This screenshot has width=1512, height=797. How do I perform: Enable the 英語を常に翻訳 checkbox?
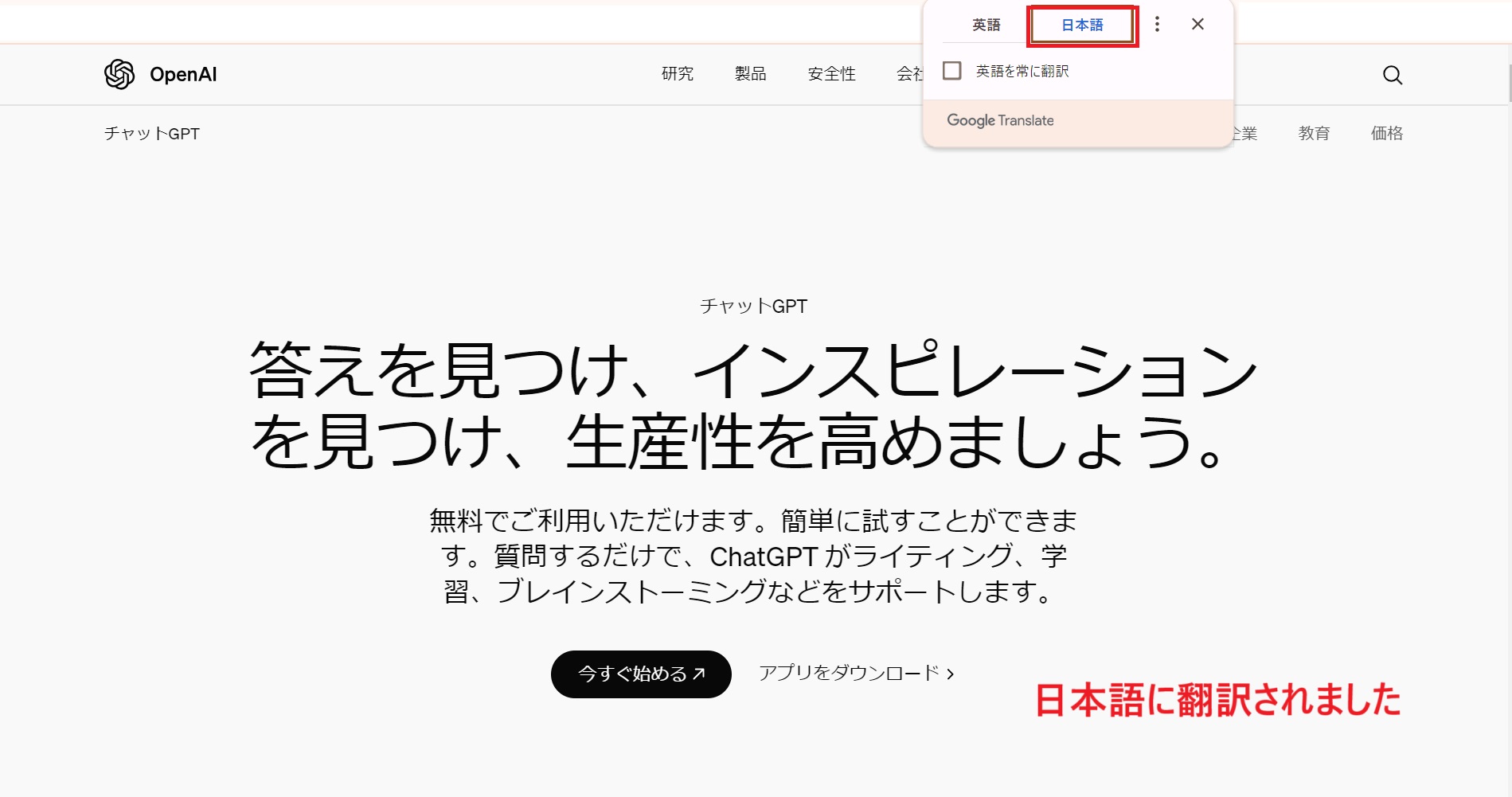pyautogui.click(x=952, y=71)
